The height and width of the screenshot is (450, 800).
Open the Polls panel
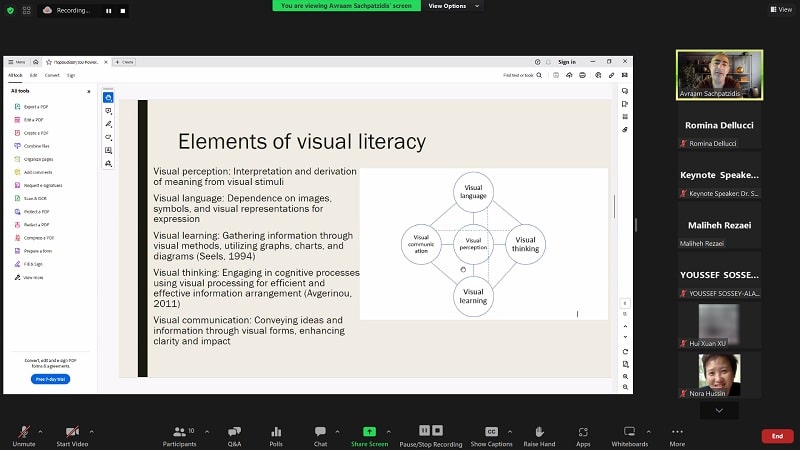point(276,435)
